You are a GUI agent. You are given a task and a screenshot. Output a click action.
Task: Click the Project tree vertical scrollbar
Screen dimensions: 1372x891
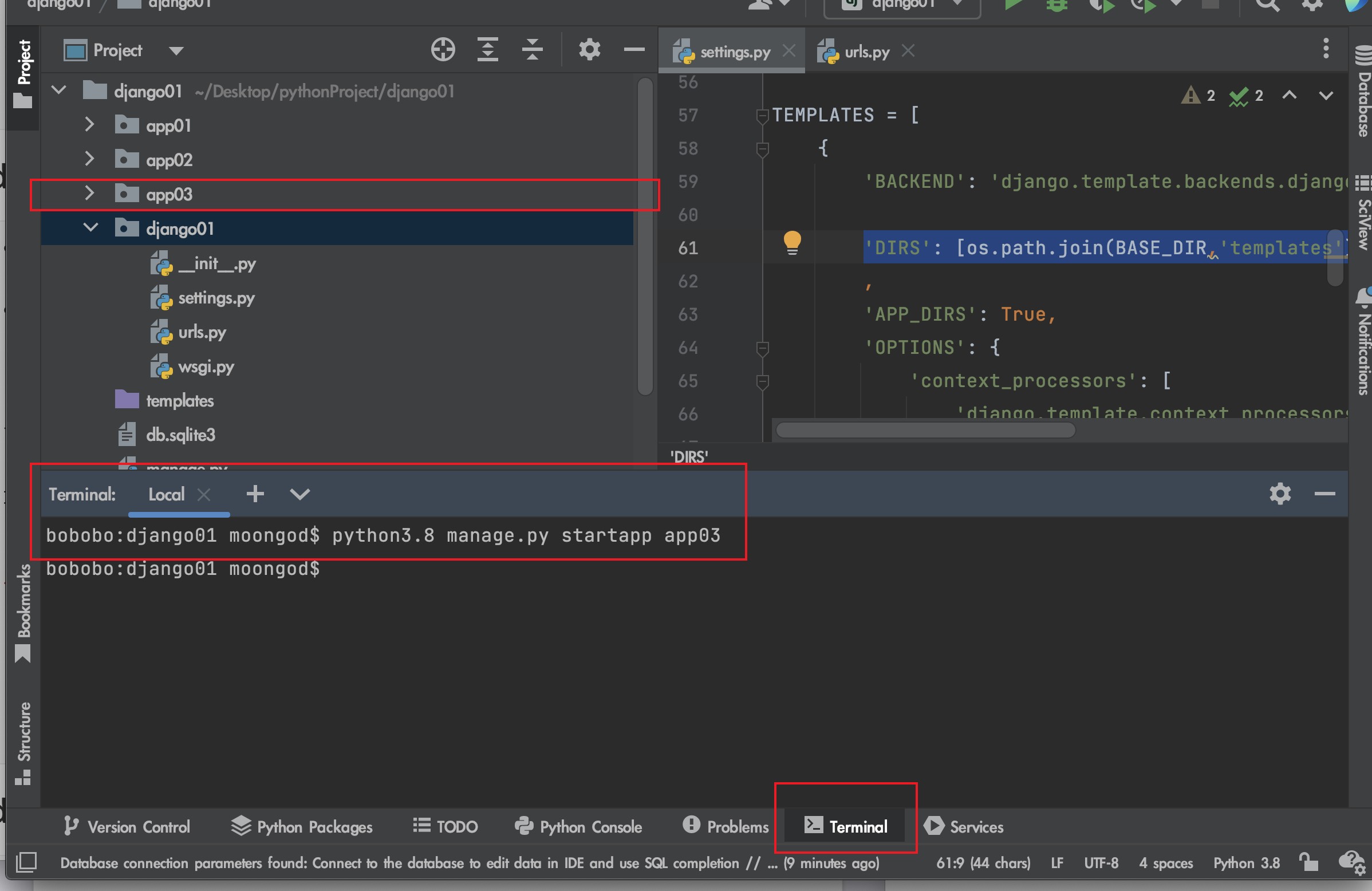coord(645,236)
